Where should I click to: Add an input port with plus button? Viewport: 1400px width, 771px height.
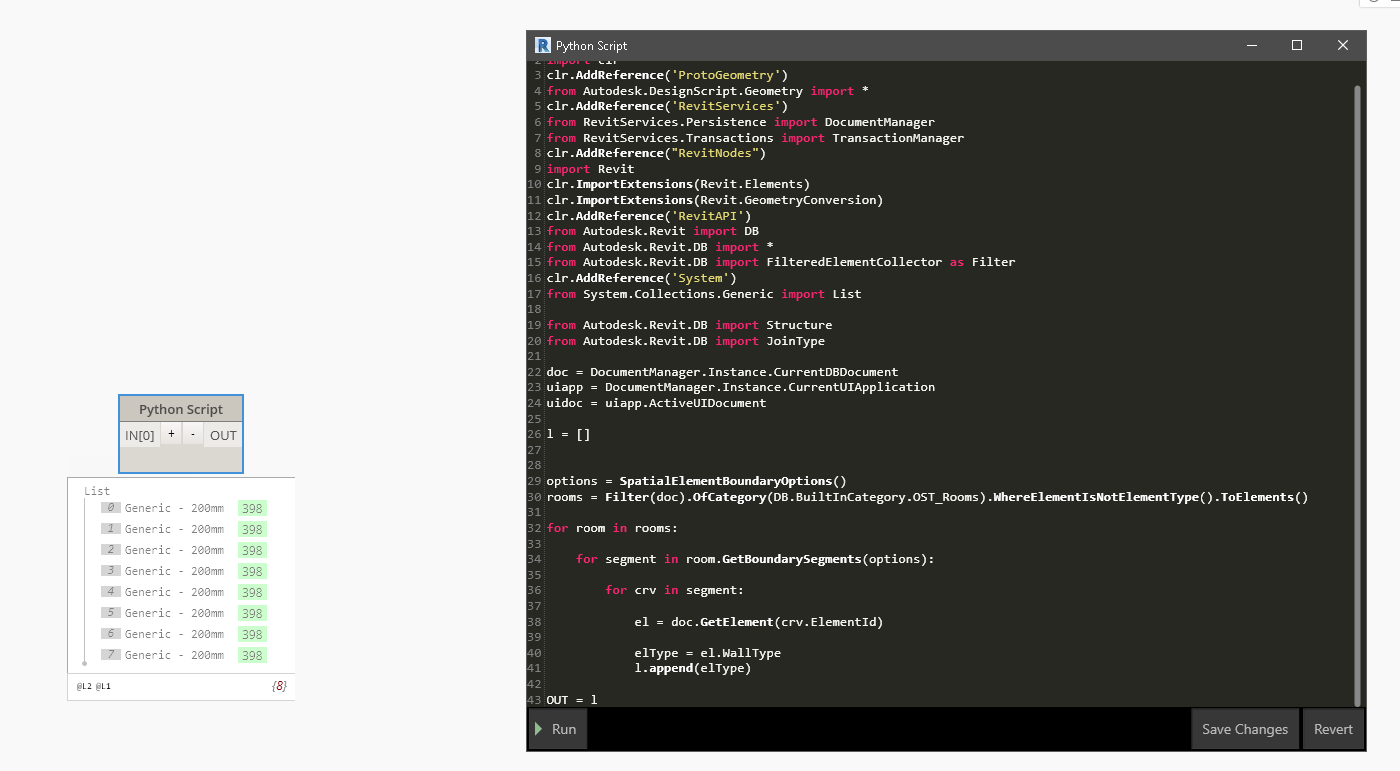point(171,434)
